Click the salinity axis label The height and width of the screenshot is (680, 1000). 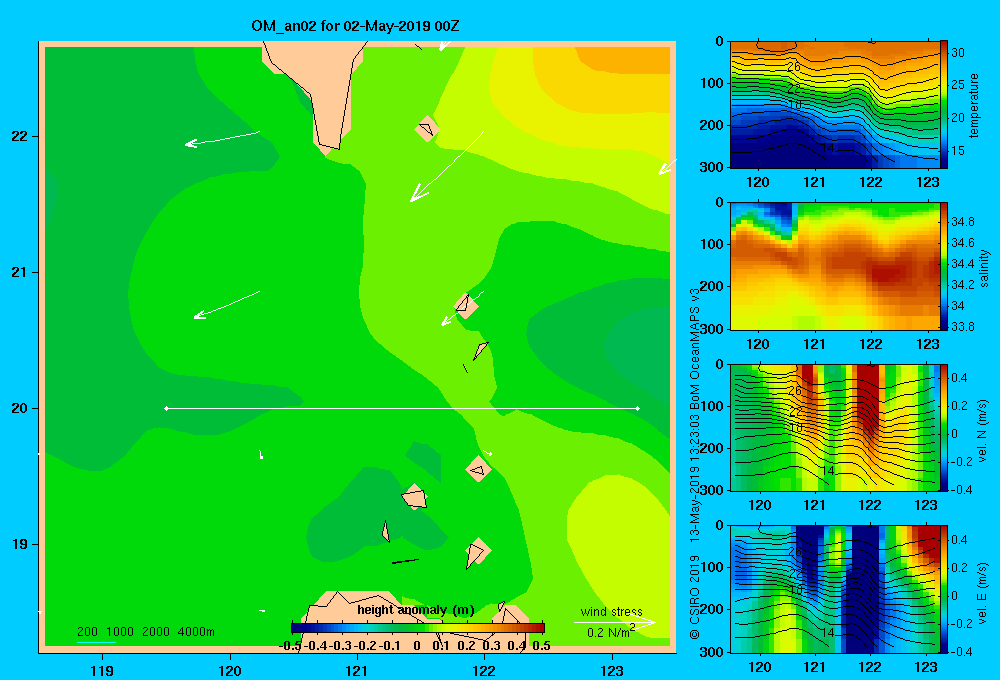coord(984,268)
